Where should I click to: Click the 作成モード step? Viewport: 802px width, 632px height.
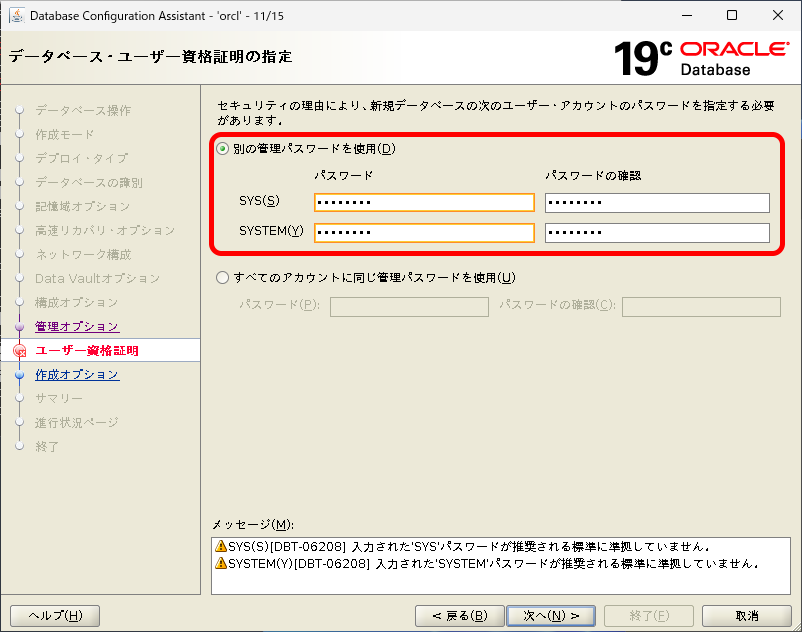click(64, 134)
